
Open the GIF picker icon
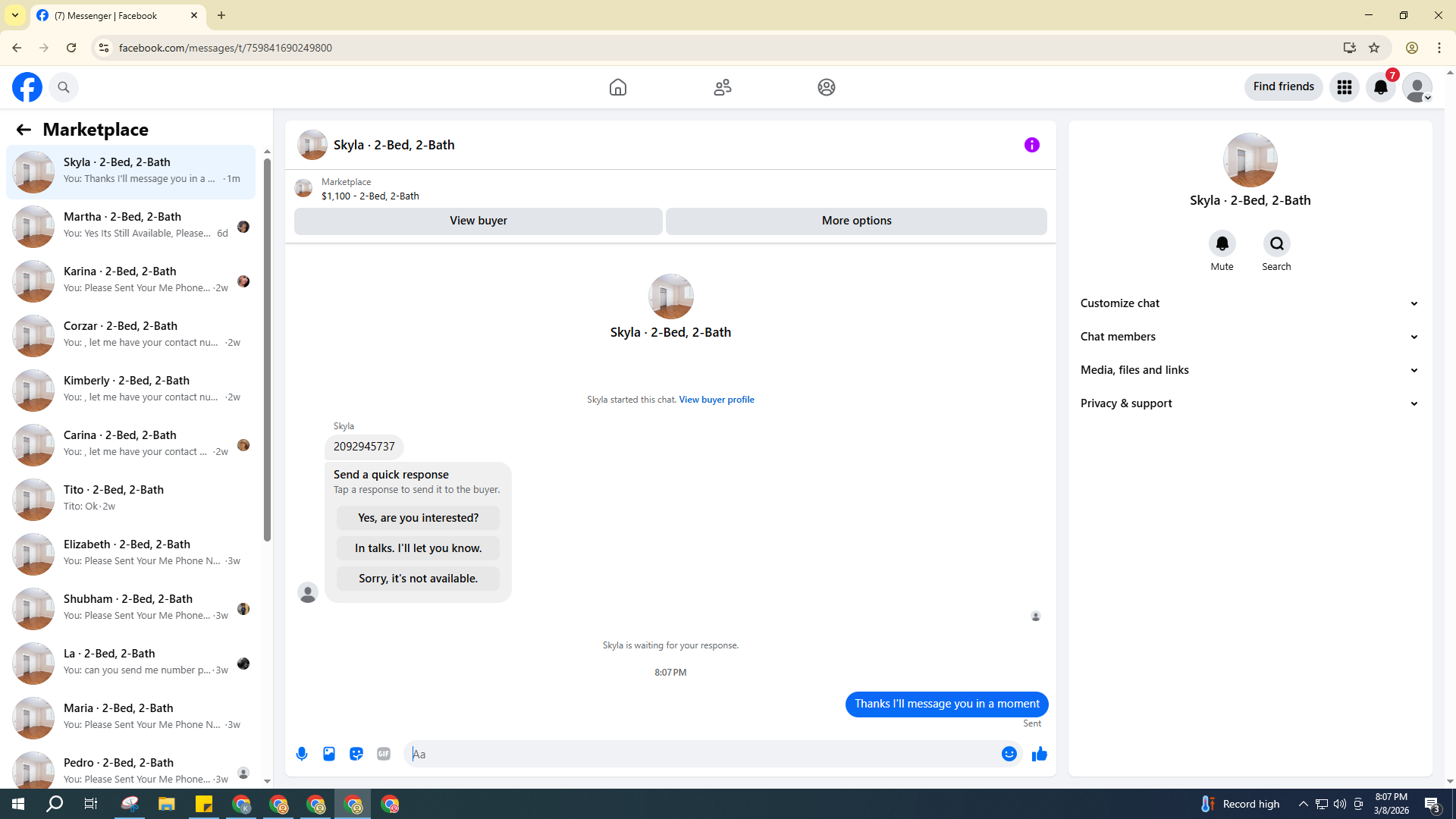(x=384, y=754)
